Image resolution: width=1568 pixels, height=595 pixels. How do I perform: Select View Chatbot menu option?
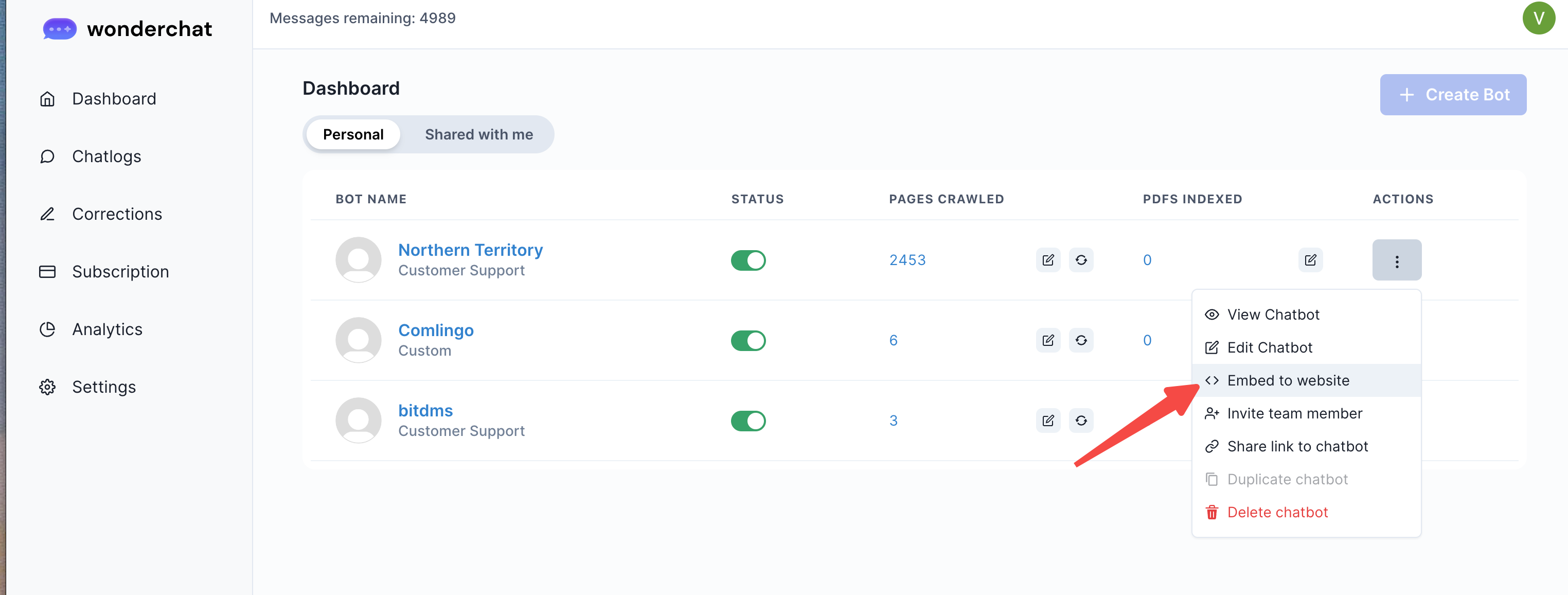1273,315
